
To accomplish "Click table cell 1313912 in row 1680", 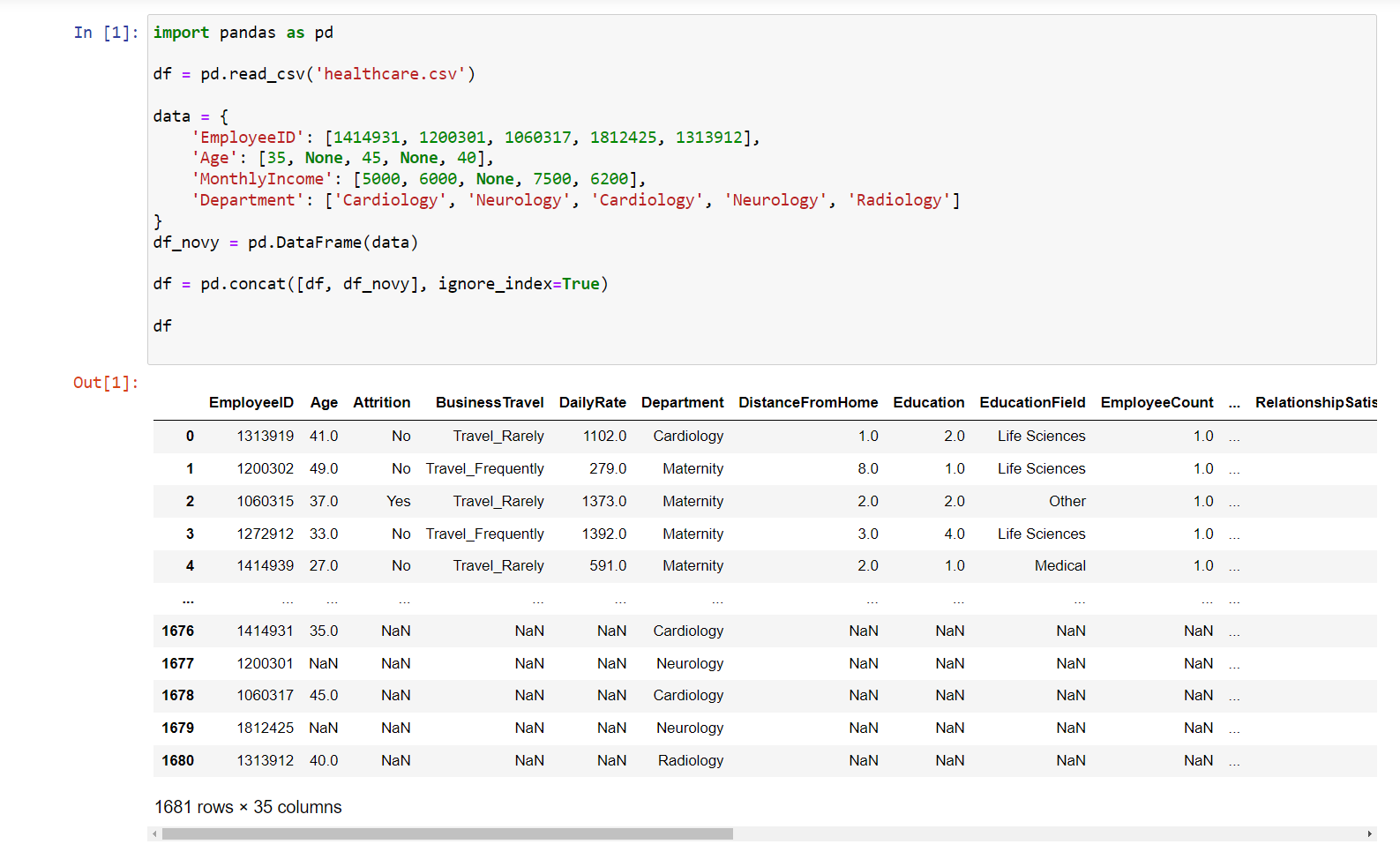I will tap(266, 760).
